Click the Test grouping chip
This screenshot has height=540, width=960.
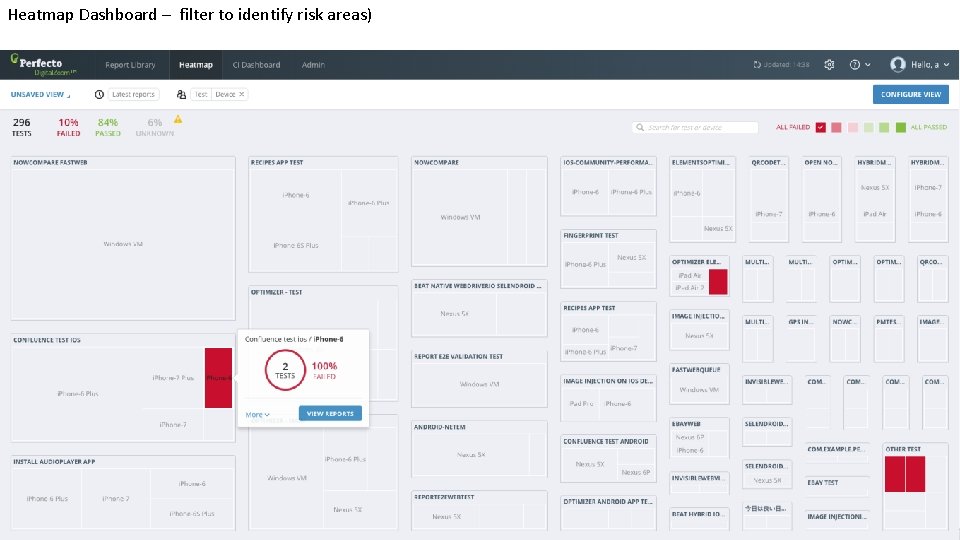(x=201, y=94)
